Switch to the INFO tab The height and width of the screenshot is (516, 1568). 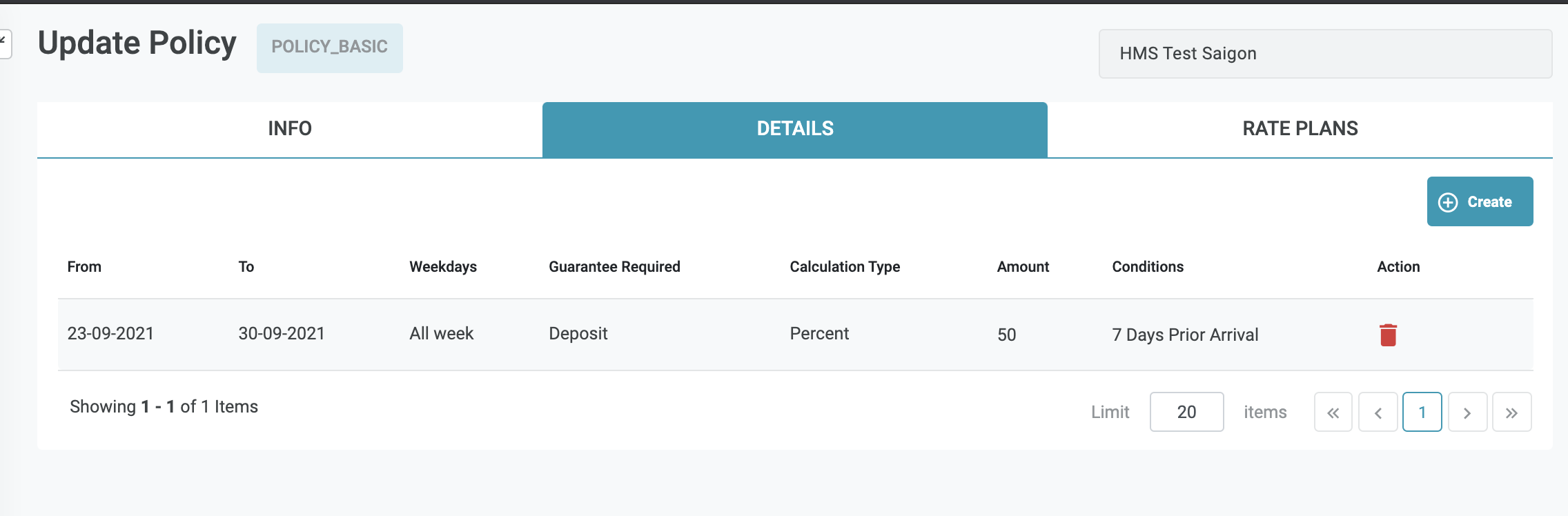290,129
